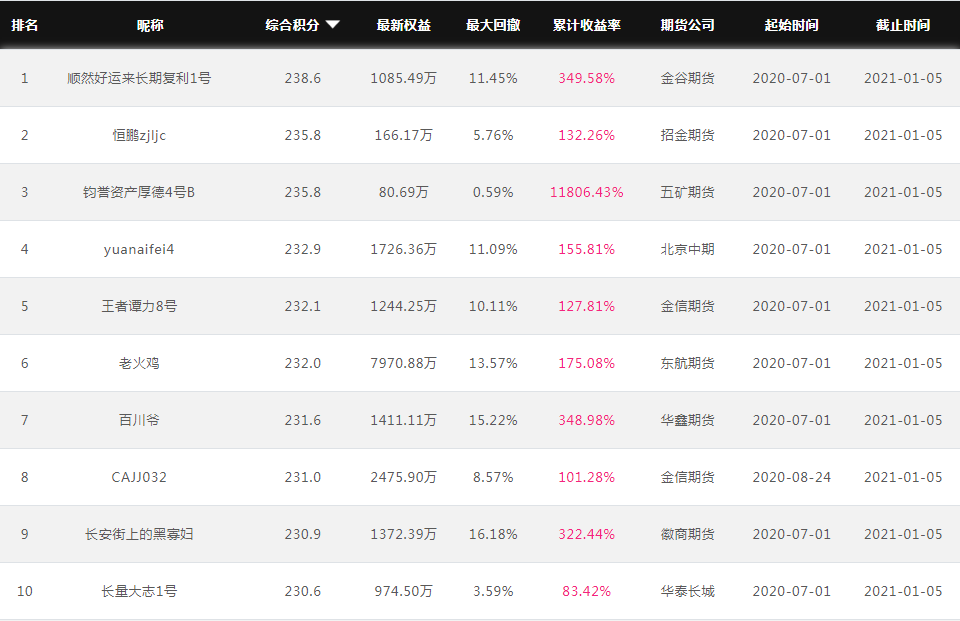Screen dimensions: 960x621
Task: Sort by 综合积分 column header
Action: coord(292,25)
